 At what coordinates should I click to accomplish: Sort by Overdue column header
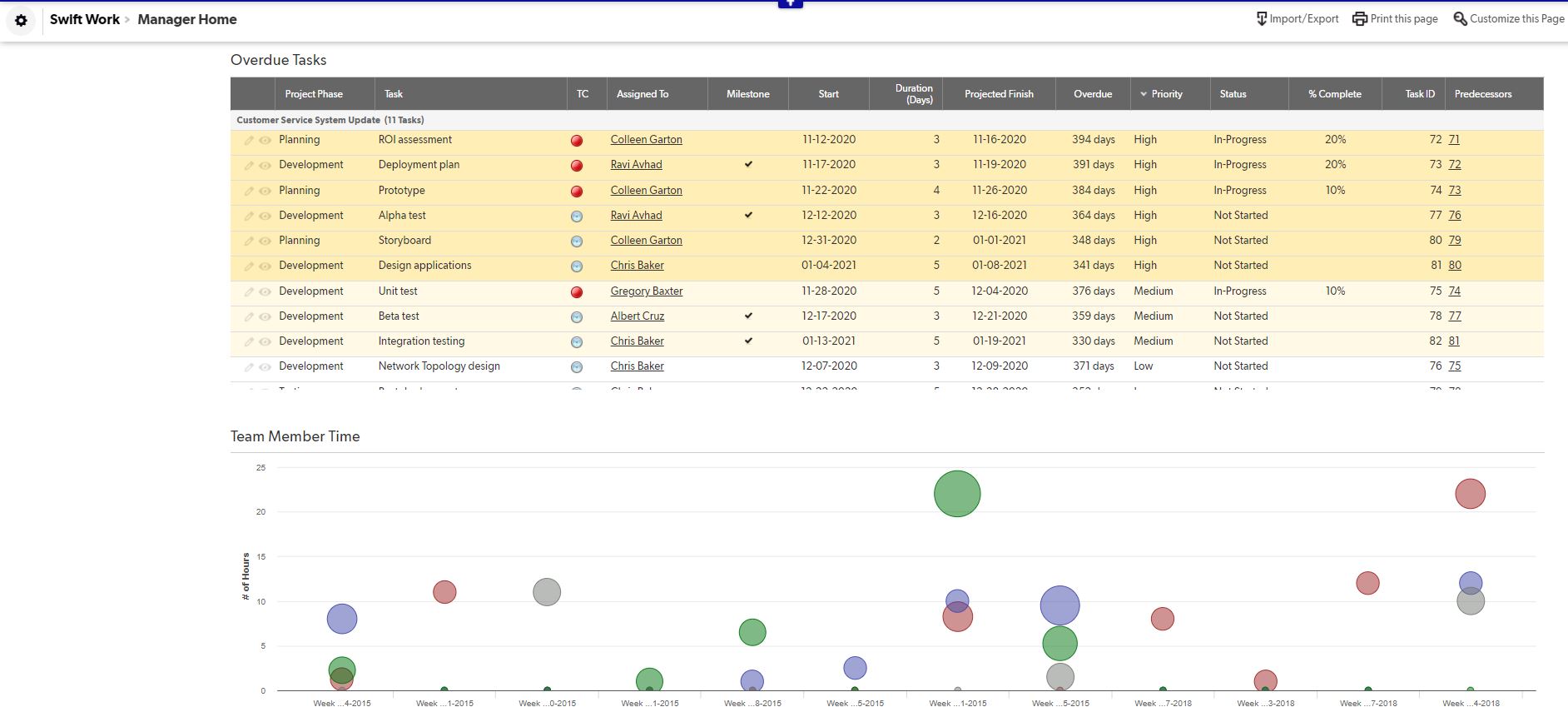click(x=1093, y=94)
